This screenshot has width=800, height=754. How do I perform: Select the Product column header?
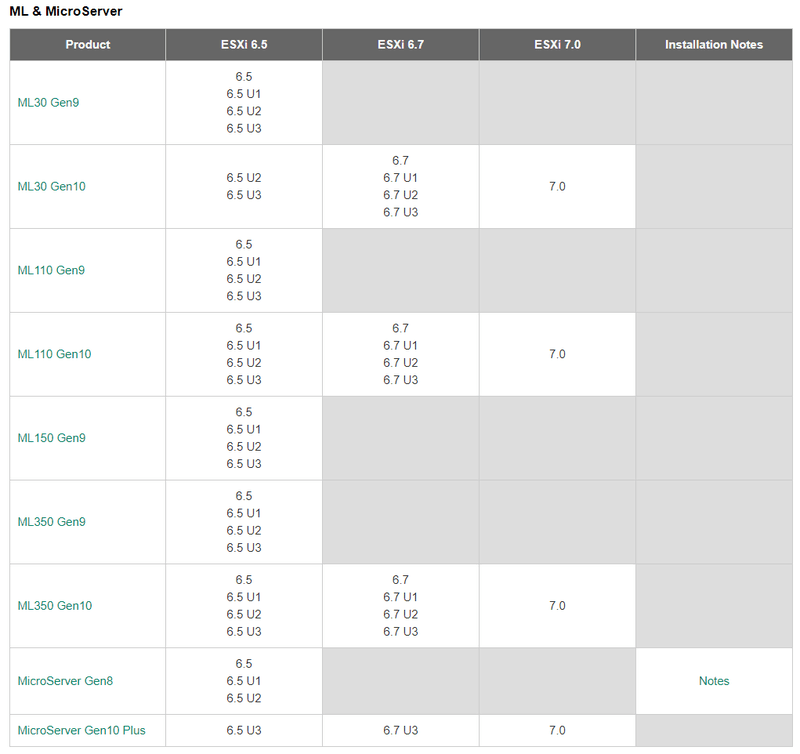click(x=88, y=45)
